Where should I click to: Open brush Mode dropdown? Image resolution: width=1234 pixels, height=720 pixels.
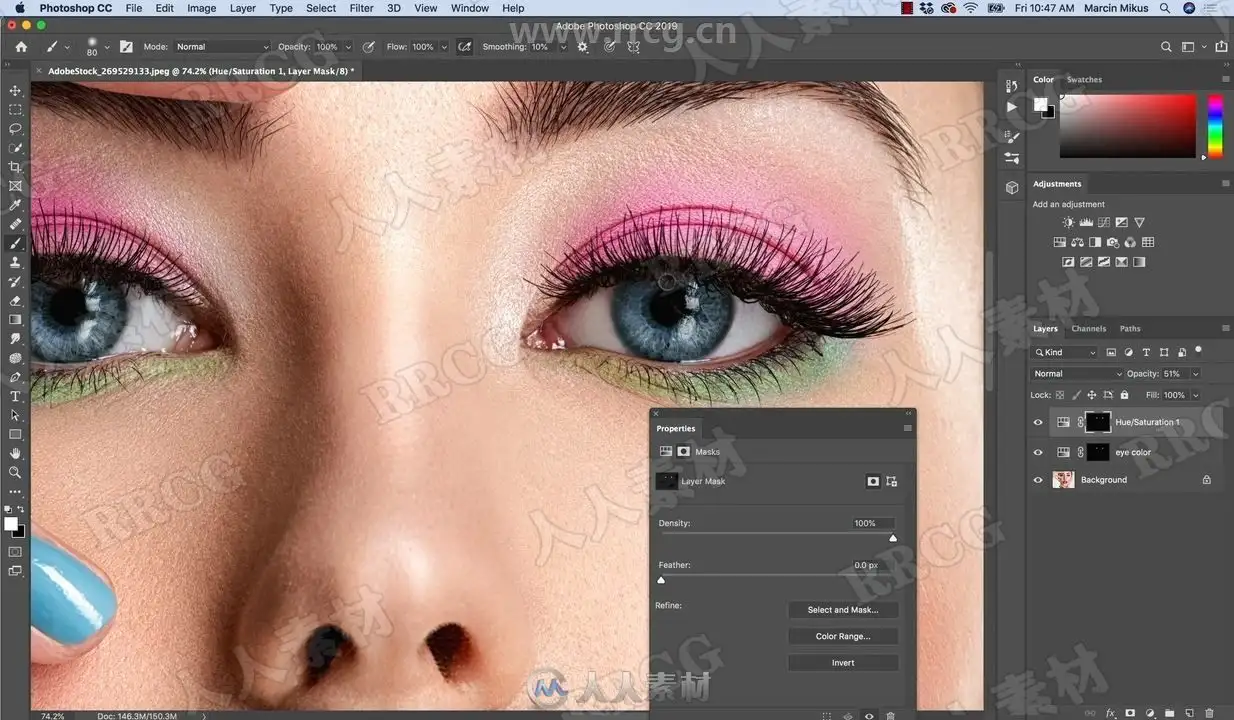pyautogui.click(x=222, y=47)
